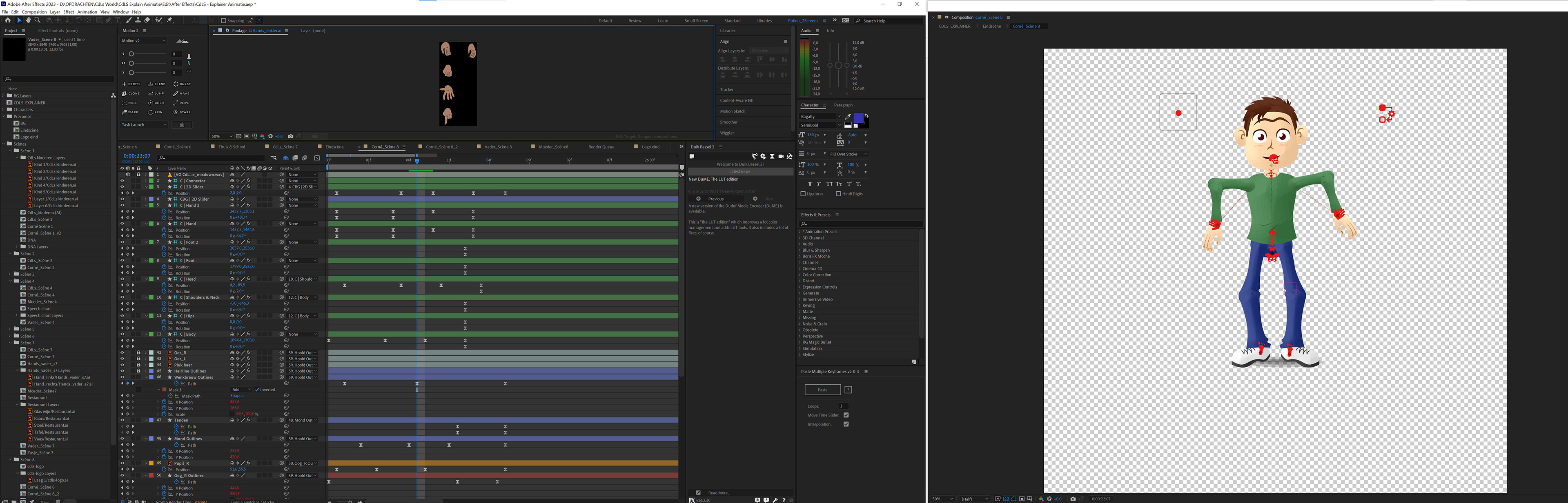The image size is (1568, 503).
Task: Click the eyedropper in Character panel
Action: [848, 117]
